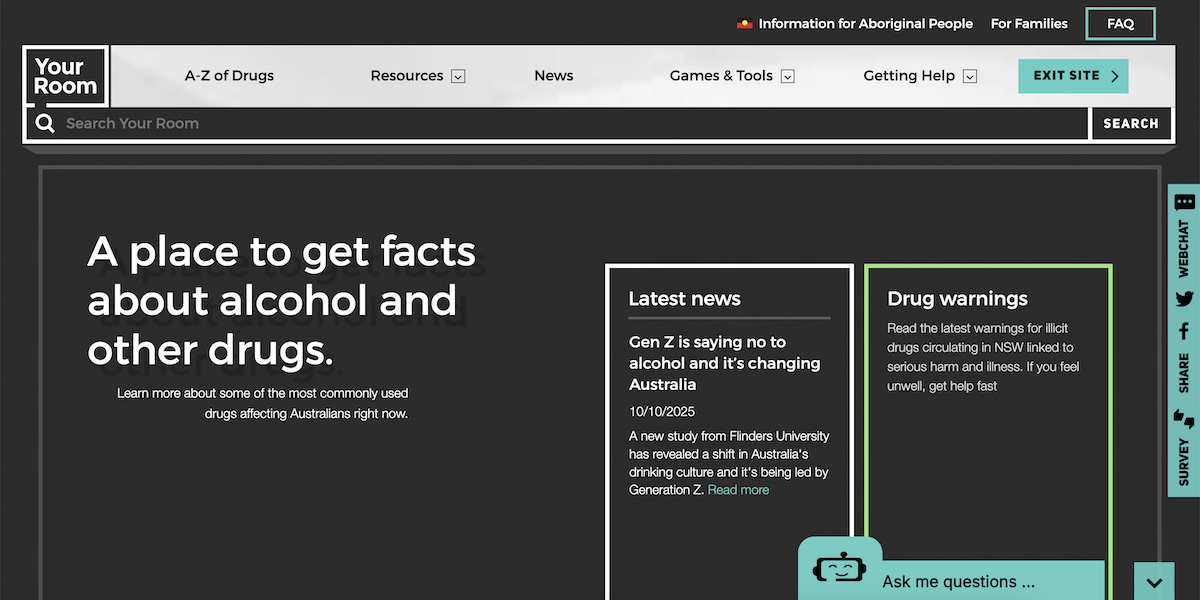This screenshot has width=1200, height=600.
Task: Click the Search Your Room input field
Action: 570,124
